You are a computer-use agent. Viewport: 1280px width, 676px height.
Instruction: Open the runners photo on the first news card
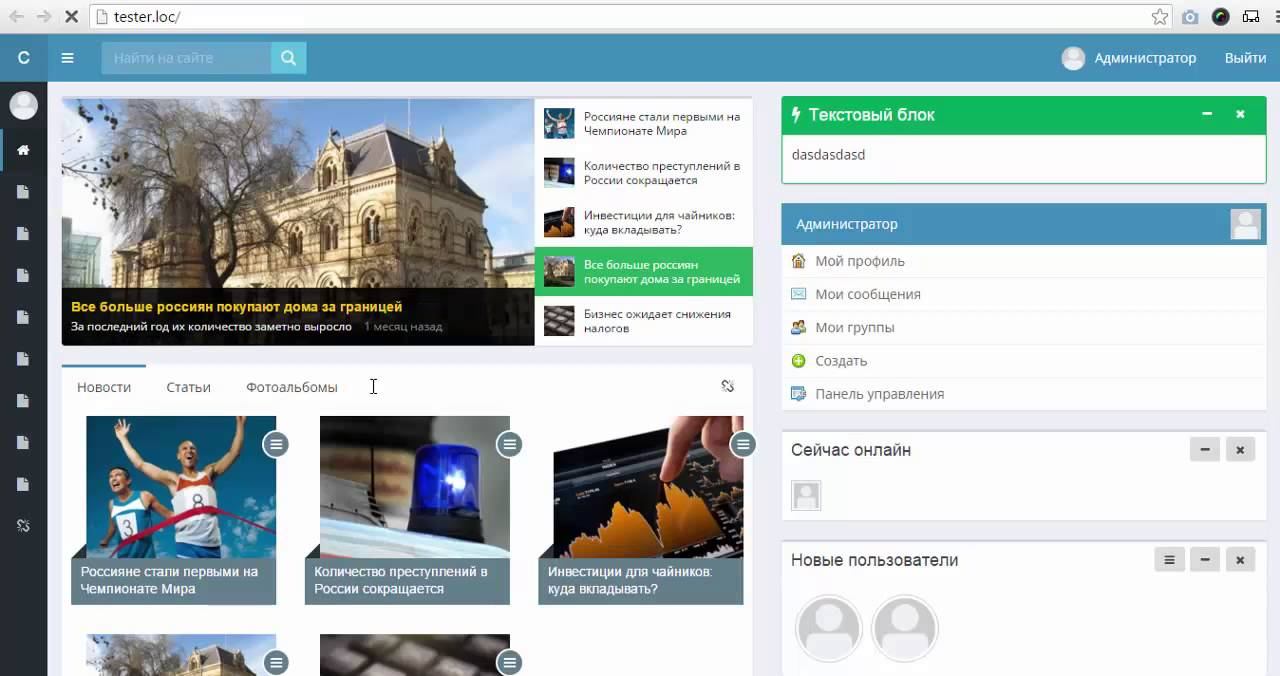click(x=181, y=487)
